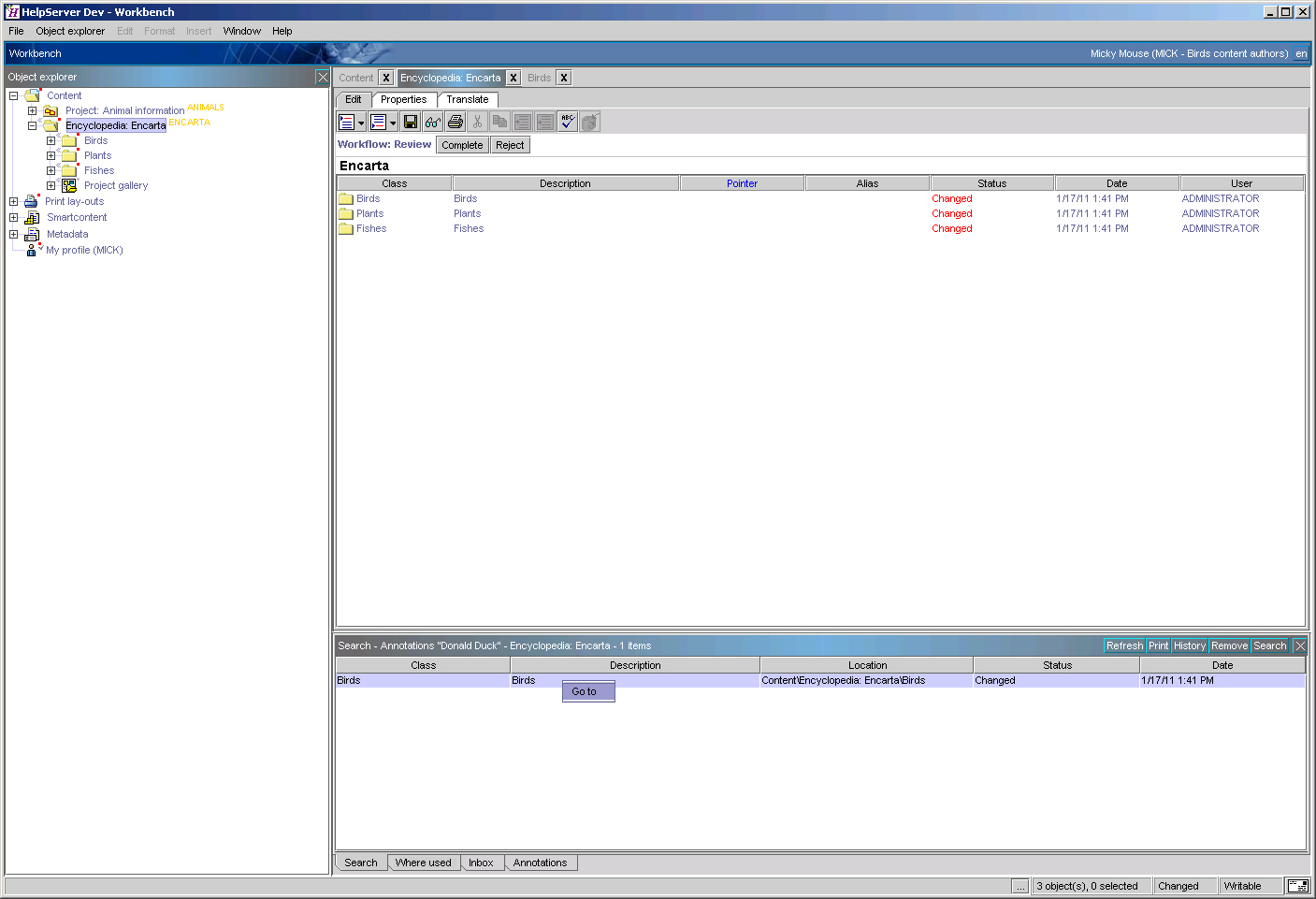Image resolution: width=1316 pixels, height=899 pixels.
Task: Select My profile (MICK) in tree
Action: pyautogui.click(x=84, y=250)
